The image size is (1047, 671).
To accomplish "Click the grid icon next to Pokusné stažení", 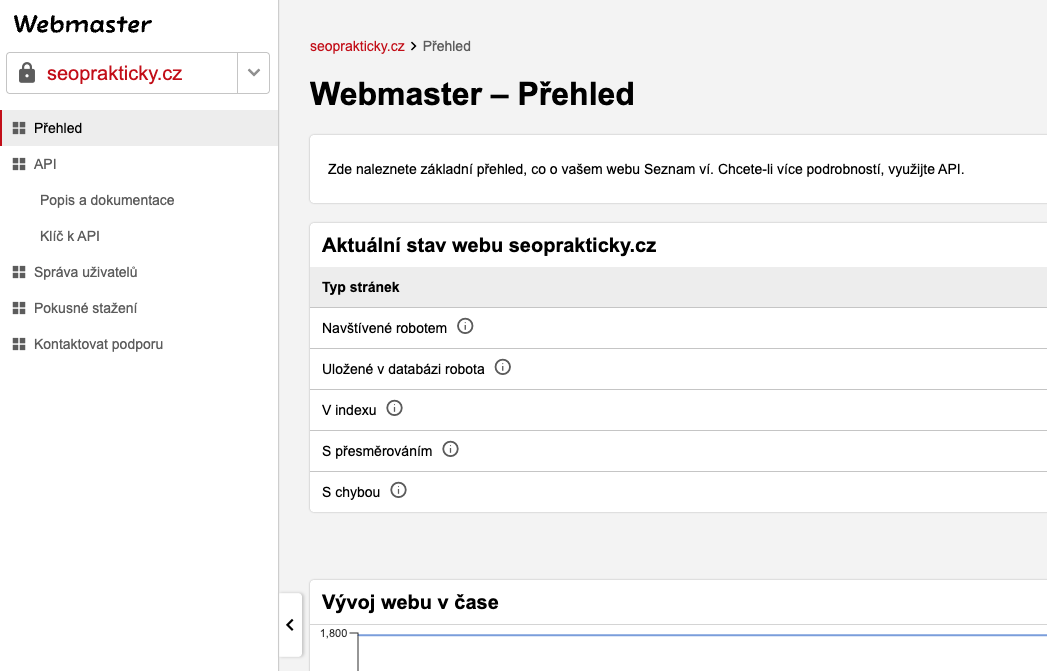I will pyautogui.click(x=19, y=308).
